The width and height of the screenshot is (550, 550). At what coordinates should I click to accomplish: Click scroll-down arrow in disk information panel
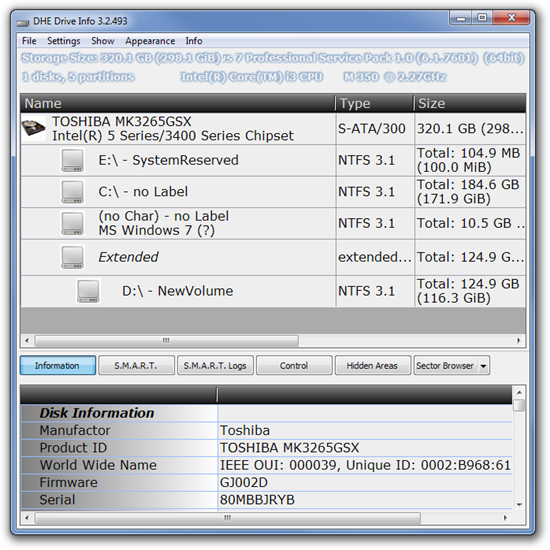[x=519, y=504]
